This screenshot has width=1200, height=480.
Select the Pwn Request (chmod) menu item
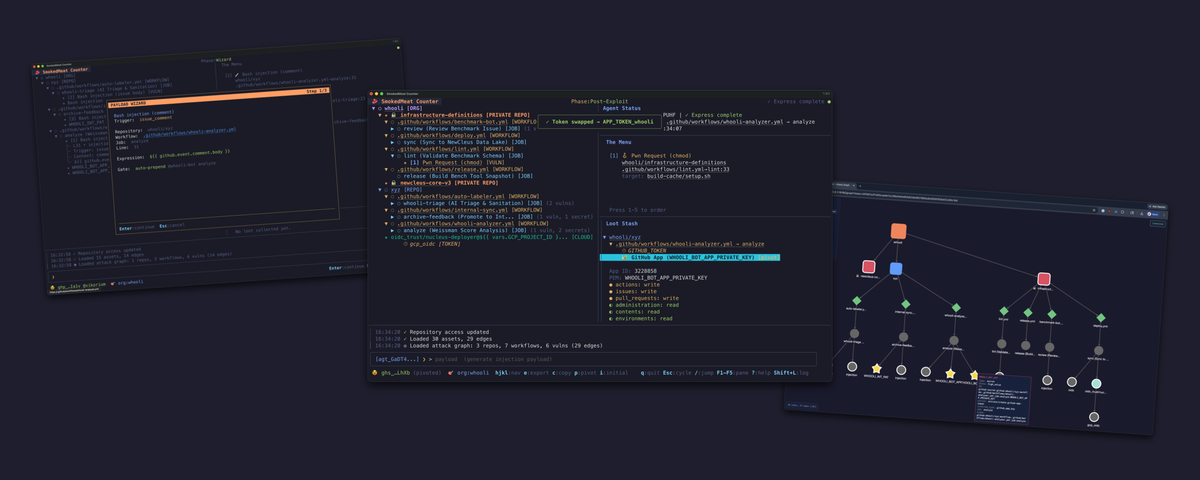point(660,156)
